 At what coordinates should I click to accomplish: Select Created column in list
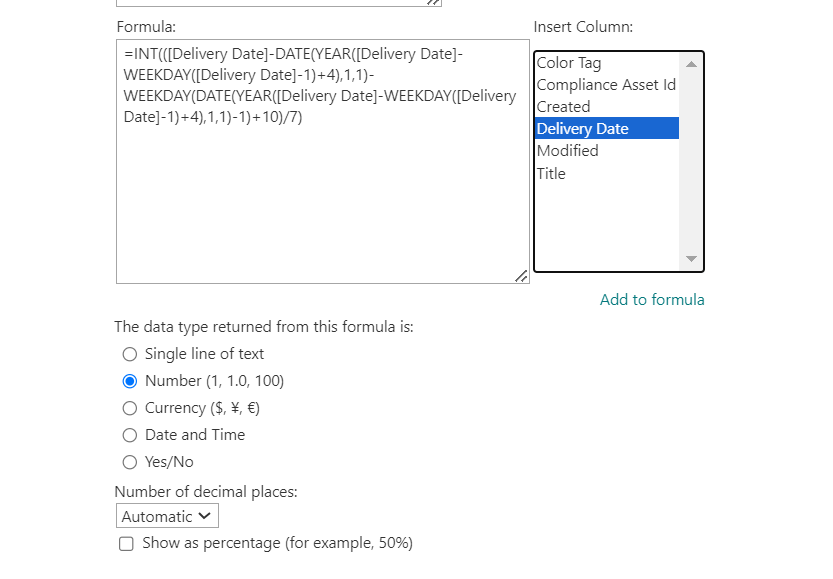click(607, 106)
